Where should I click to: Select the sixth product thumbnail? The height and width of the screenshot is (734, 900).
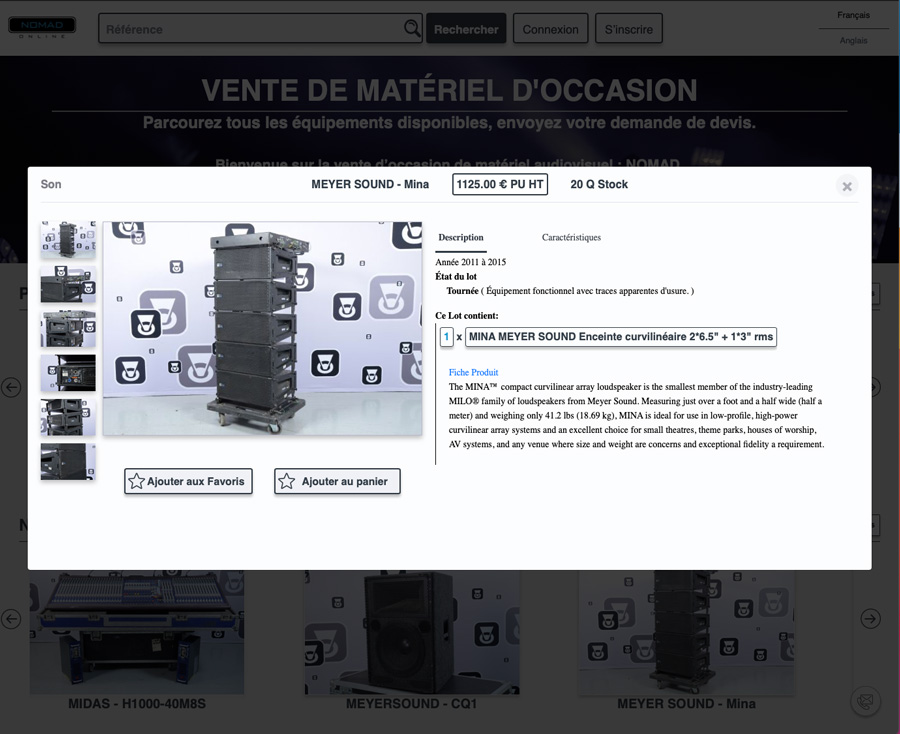pyautogui.click(x=68, y=461)
